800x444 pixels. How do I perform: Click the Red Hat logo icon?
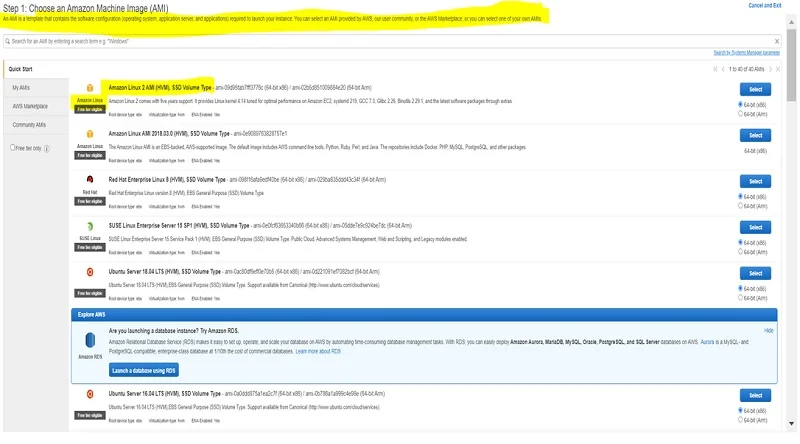click(x=90, y=180)
